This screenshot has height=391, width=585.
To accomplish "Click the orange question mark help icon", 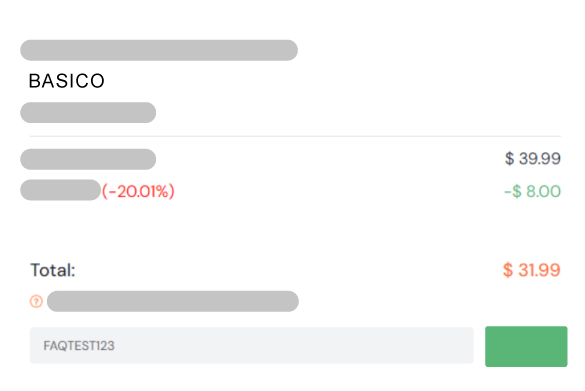I will click(x=36, y=301).
